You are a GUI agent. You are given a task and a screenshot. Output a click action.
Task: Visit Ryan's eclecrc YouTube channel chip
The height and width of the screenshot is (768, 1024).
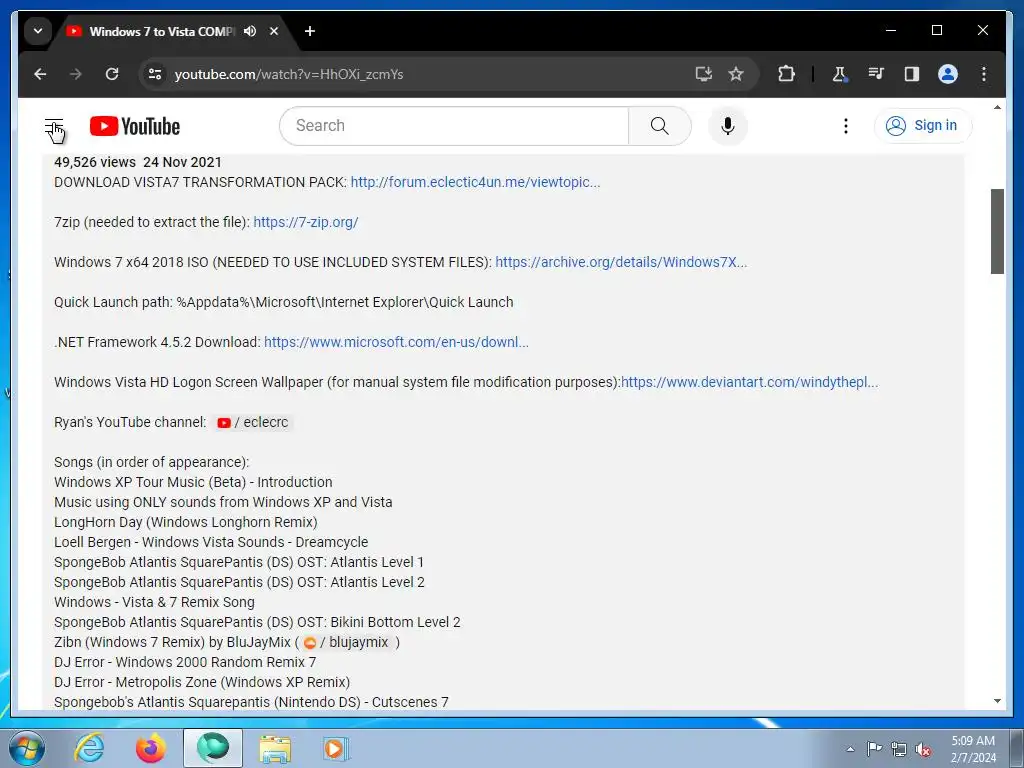pos(253,423)
